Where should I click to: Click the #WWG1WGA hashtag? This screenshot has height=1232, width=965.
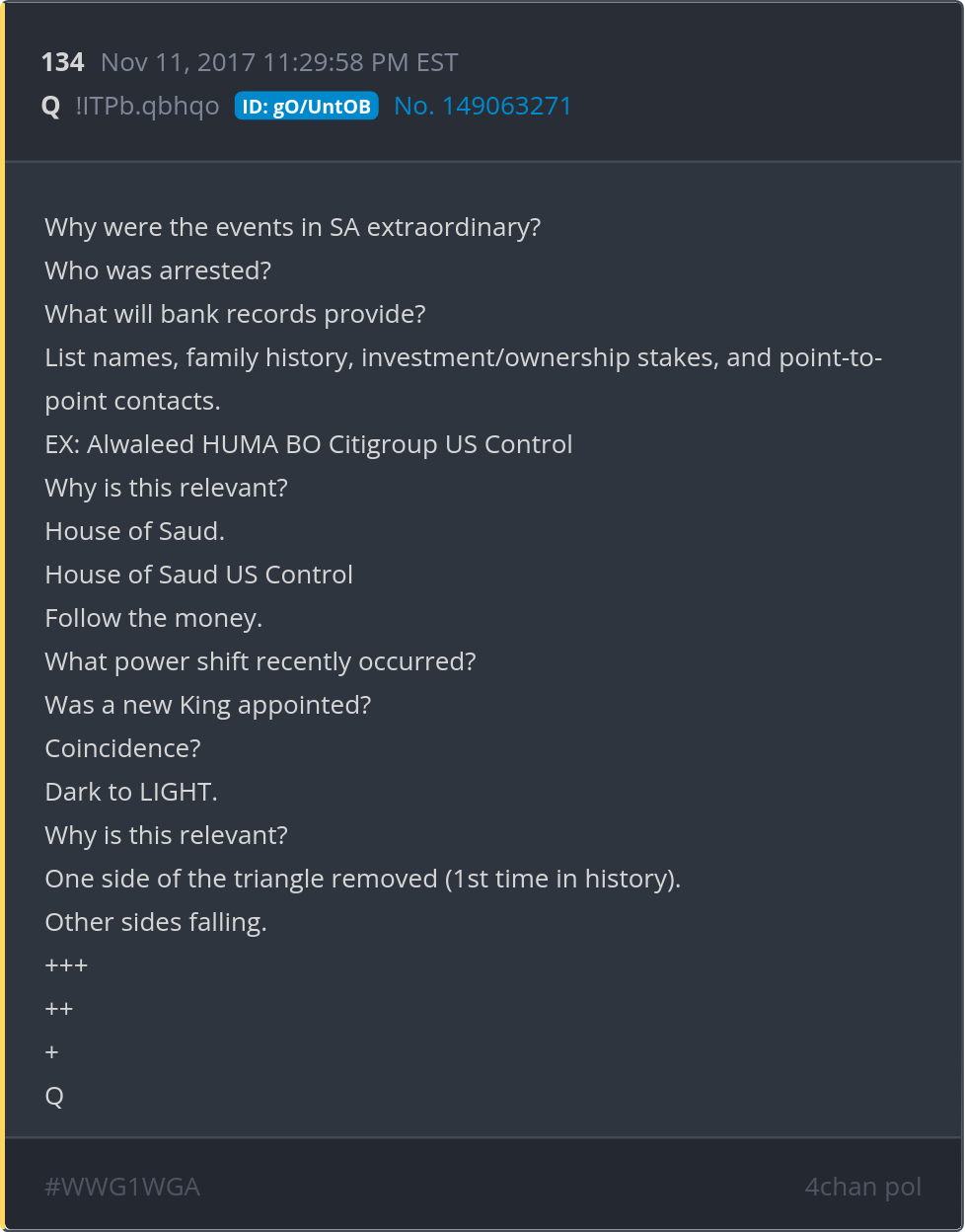click(x=122, y=1187)
